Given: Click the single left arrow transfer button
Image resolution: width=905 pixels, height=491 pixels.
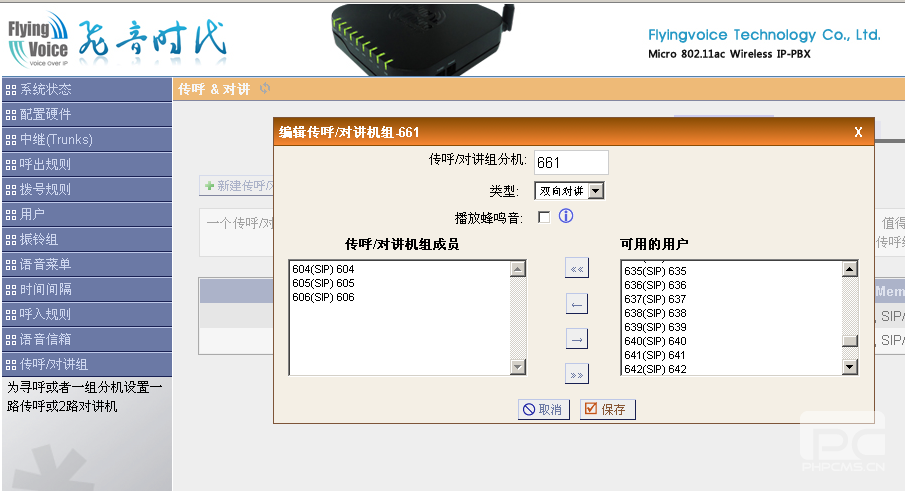Looking at the screenshot, I should tap(576, 304).
